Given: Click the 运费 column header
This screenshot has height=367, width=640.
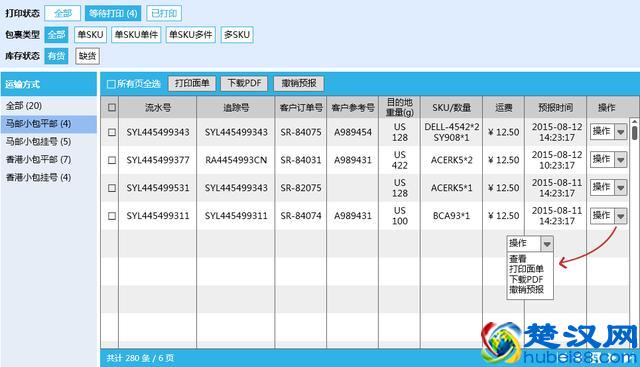Looking at the screenshot, I should coord(504,107).
